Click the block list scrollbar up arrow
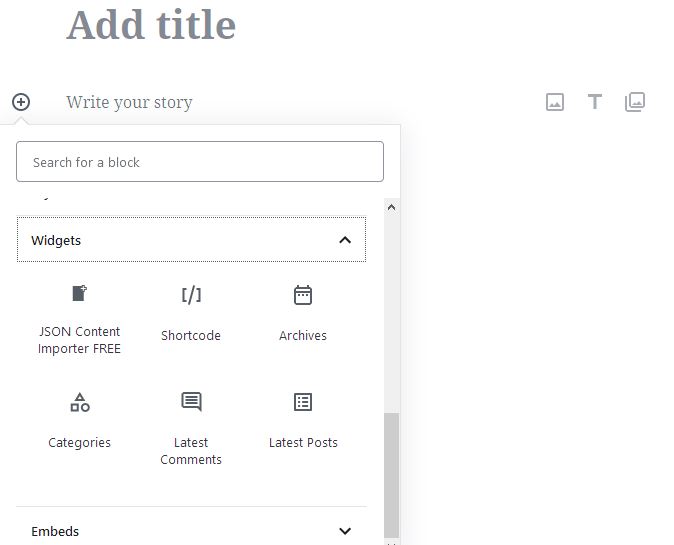The width and height of the screenshot is (674, 545). (x=391, y=207)
